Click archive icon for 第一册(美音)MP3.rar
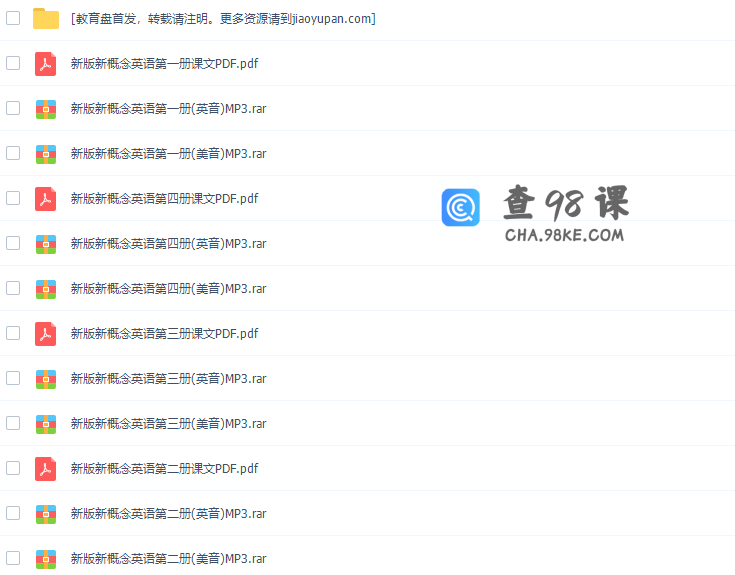This screenshot has width=735, height=575. click(x=46, y=153)
